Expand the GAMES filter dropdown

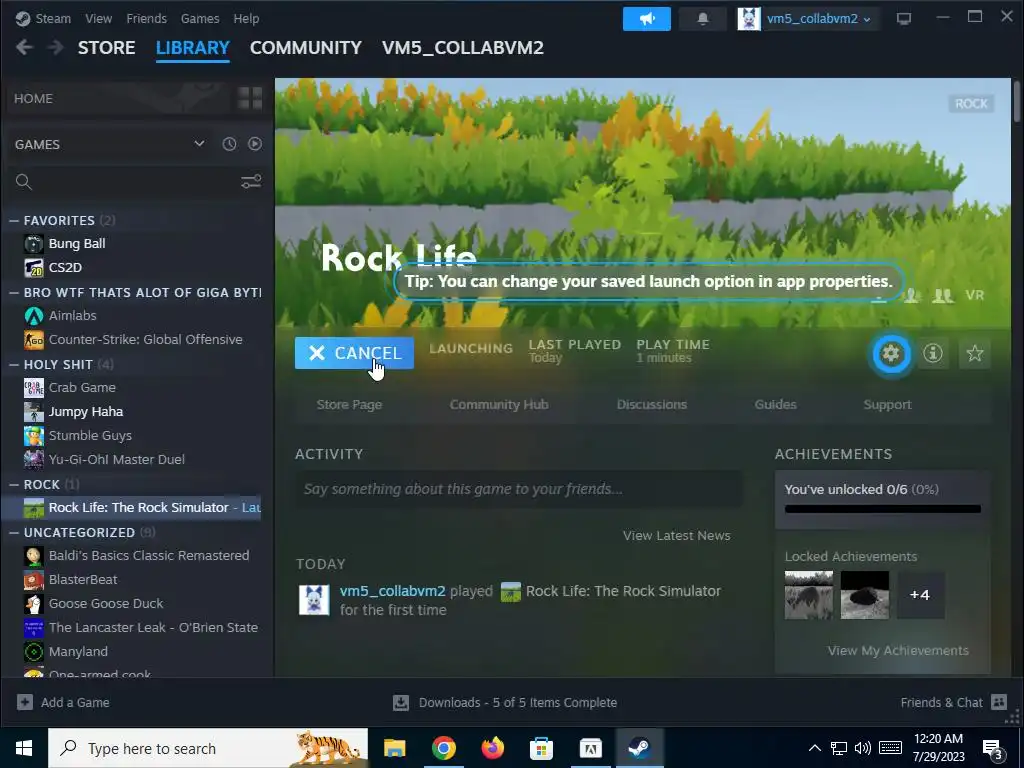199,144
